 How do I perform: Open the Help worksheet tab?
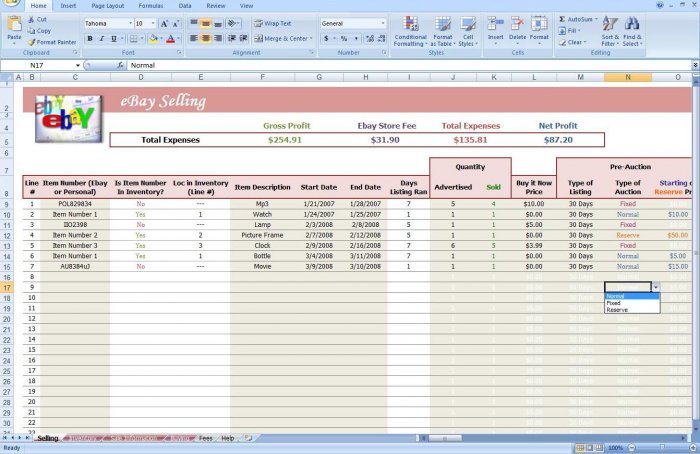228,438
